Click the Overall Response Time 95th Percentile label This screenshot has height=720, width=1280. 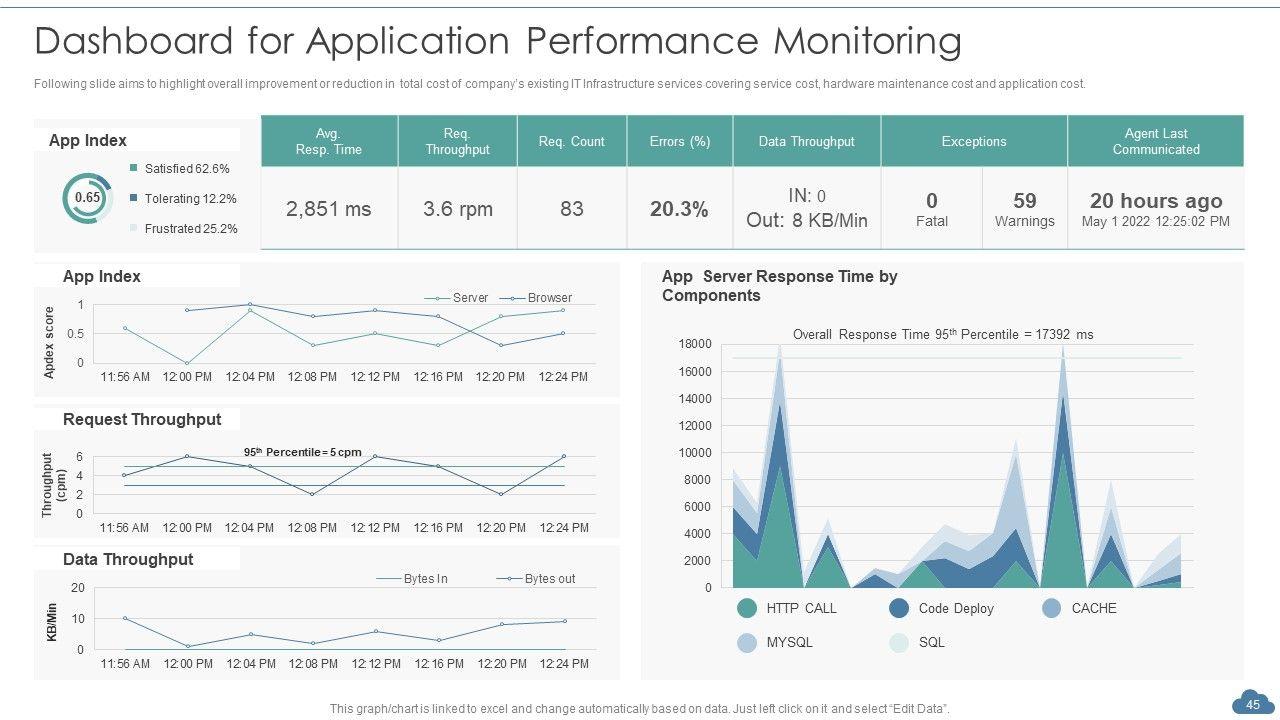[x=942, y=335]
